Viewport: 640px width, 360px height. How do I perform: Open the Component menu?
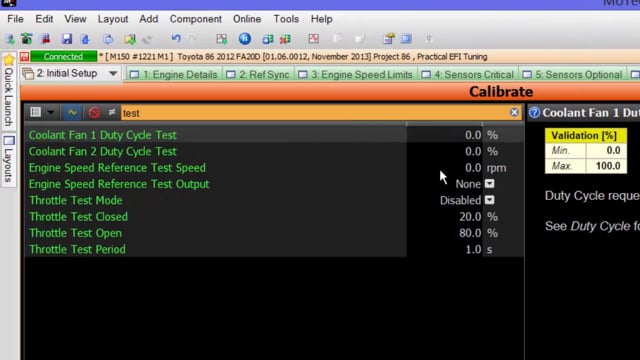196,19
